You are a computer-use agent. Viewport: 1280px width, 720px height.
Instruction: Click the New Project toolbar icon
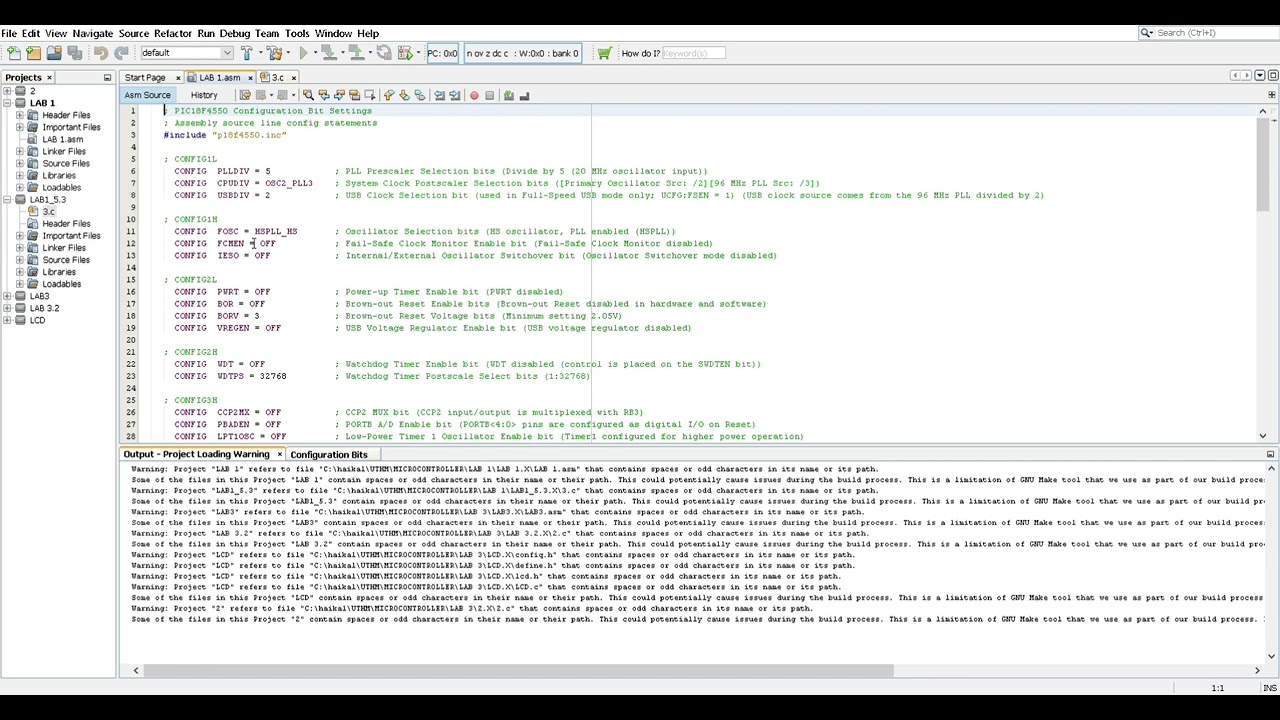33,53
